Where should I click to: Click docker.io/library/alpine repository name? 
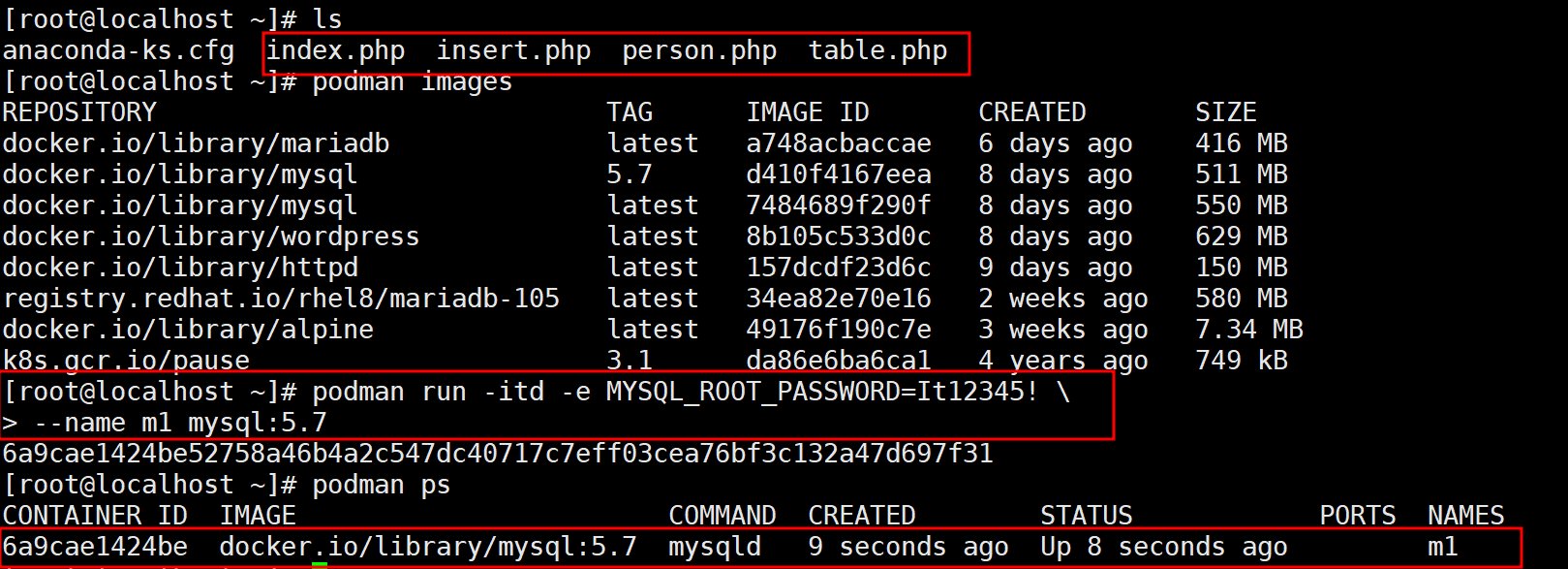pyautogui.click(x=188, y=330)
